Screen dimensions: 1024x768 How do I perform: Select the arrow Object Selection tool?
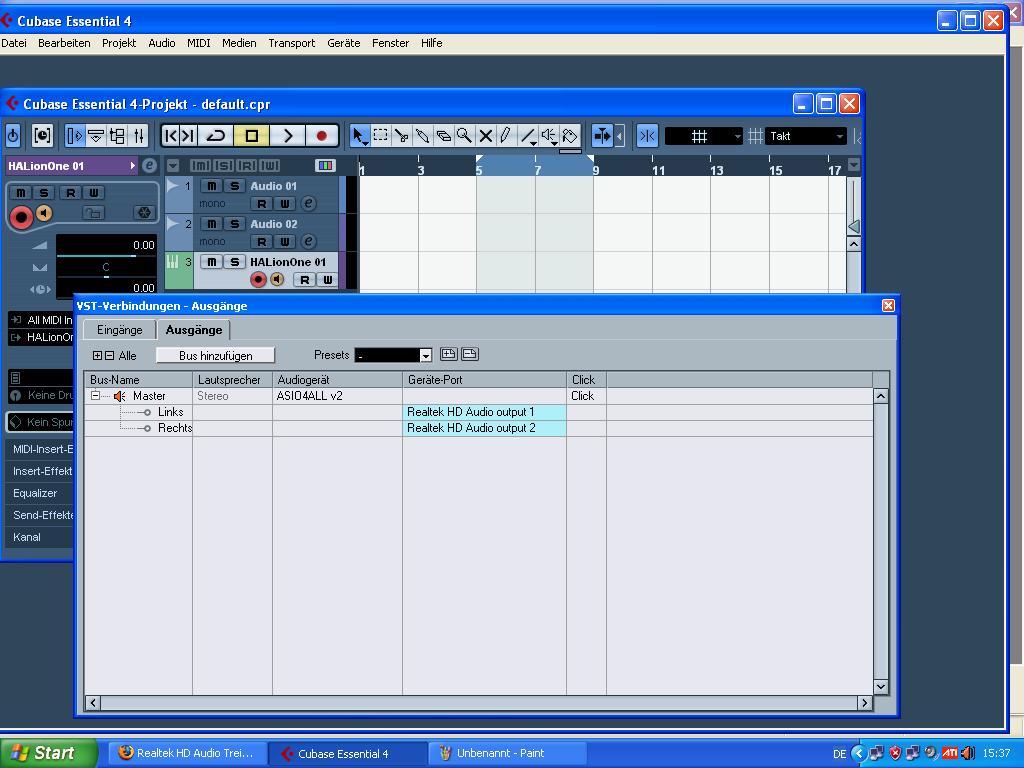click(359, 136)
